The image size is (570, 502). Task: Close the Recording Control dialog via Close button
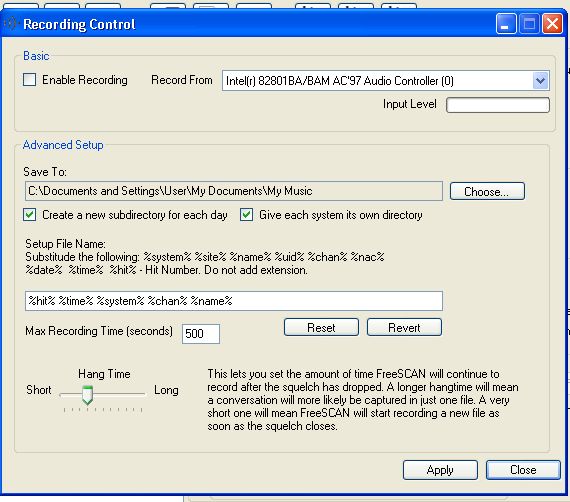click(523, 470)
